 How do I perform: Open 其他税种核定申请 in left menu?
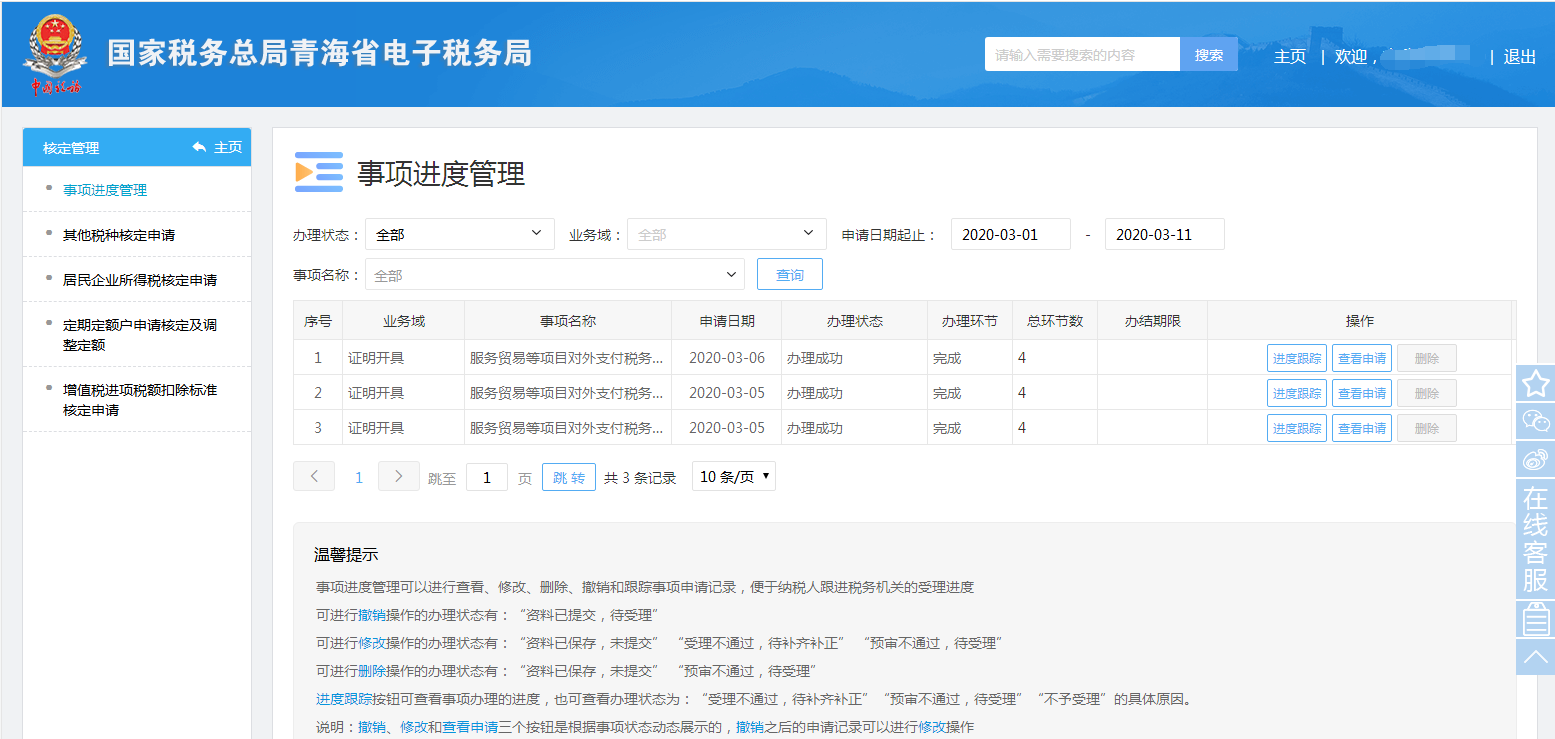(119, 235)
